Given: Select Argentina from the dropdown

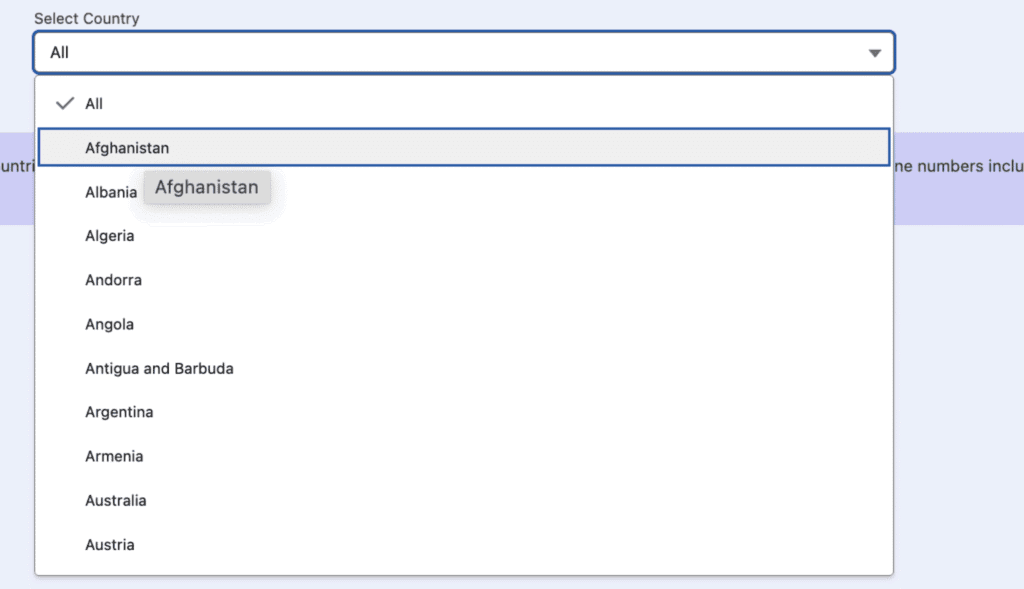Looking at the screenshot, I should [x=119, y=412].
